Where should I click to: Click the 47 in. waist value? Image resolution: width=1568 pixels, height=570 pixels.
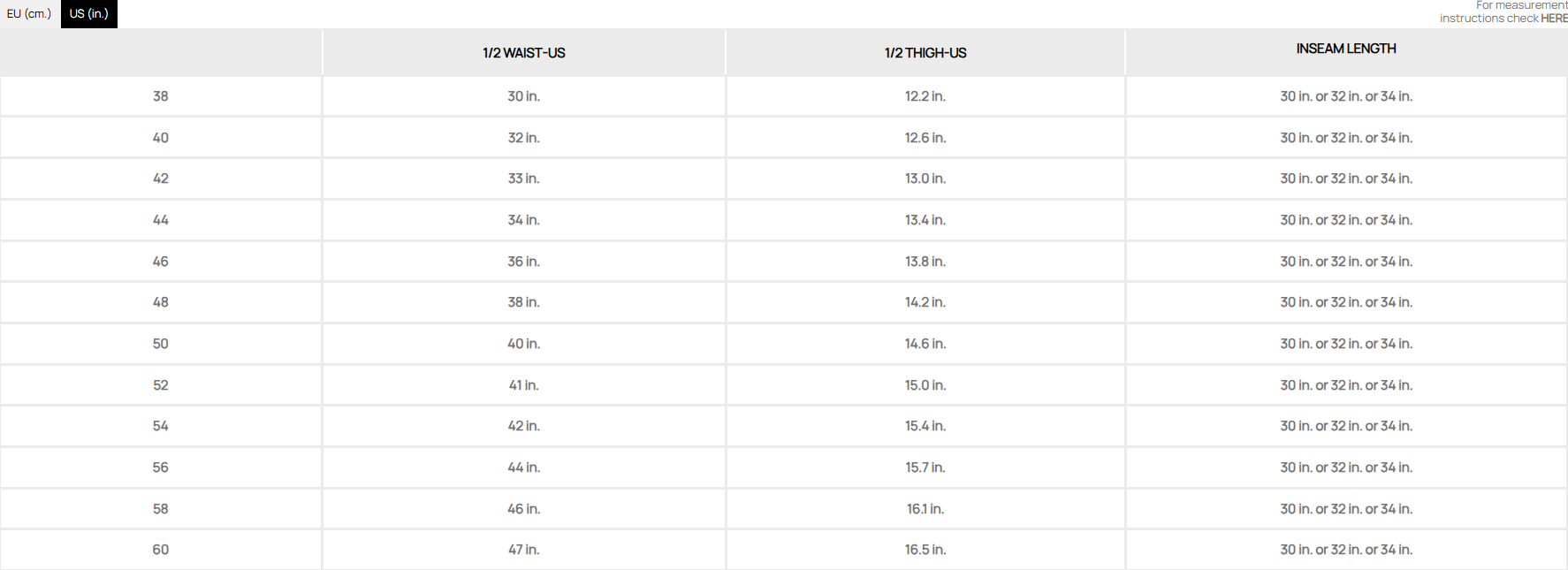tap(523, 550)
